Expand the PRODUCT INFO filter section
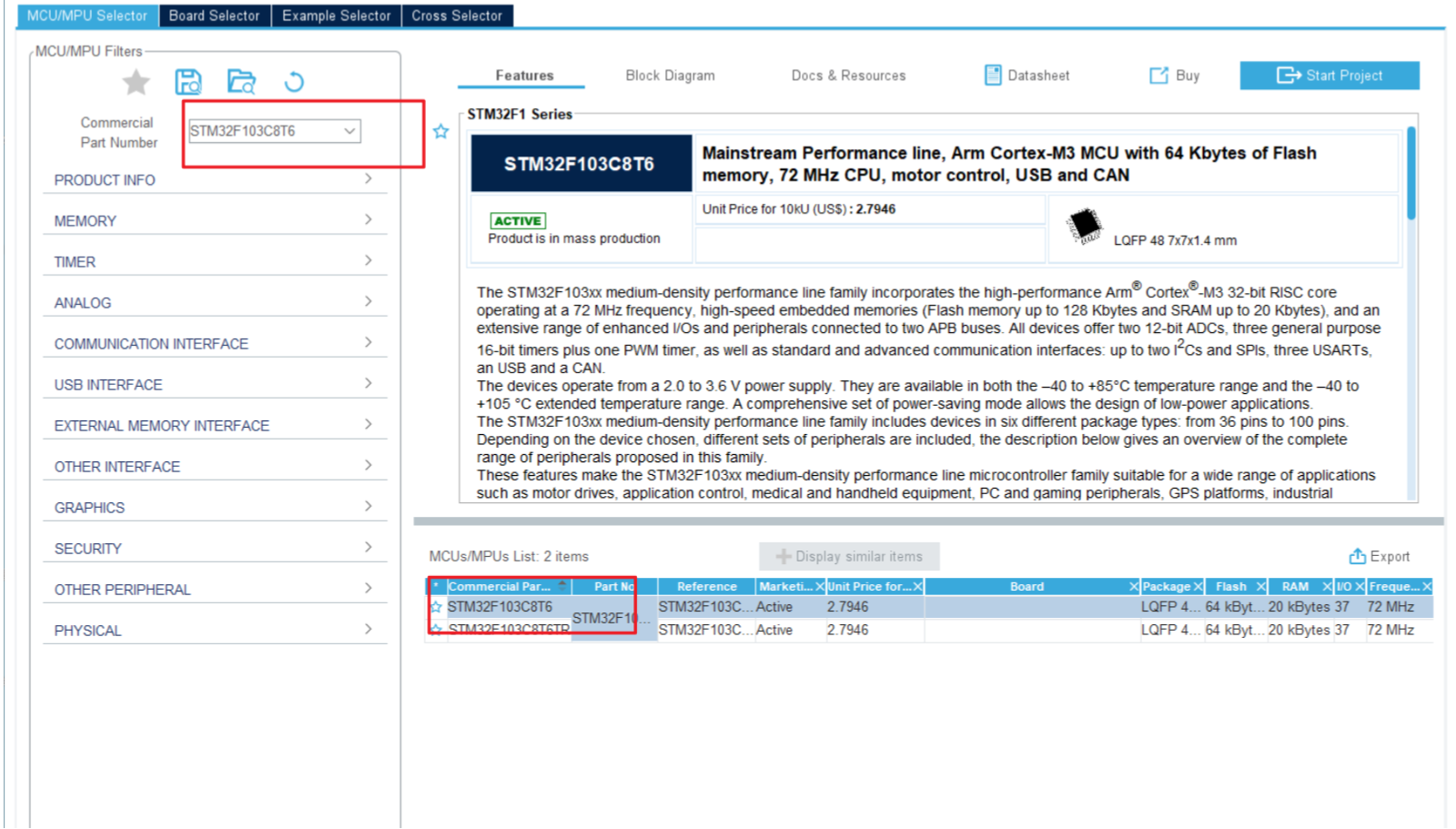This screenshot has height=829, width=1456. point(215,179)
